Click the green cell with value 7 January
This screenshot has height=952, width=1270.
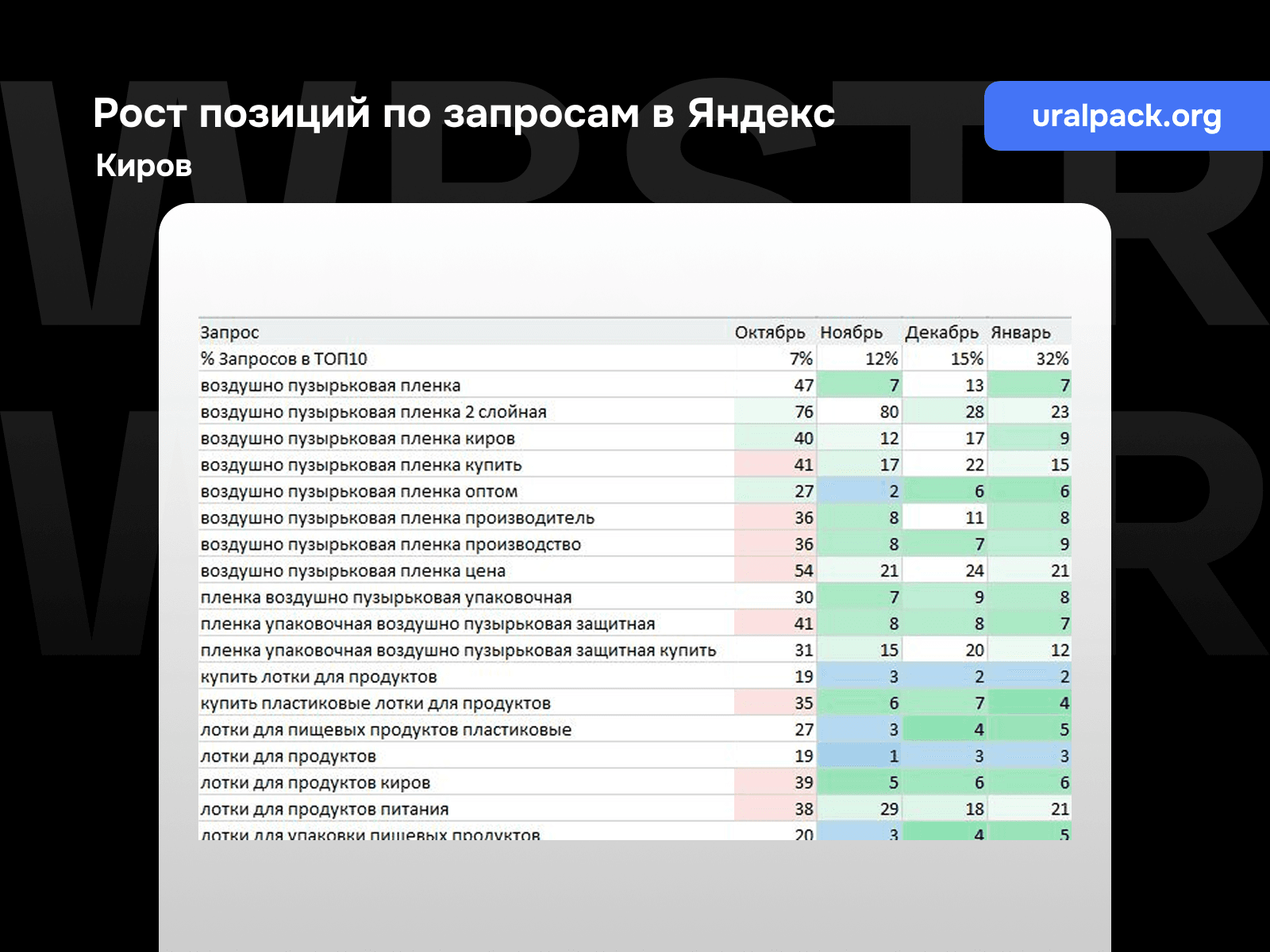[x=1028, y=386]
